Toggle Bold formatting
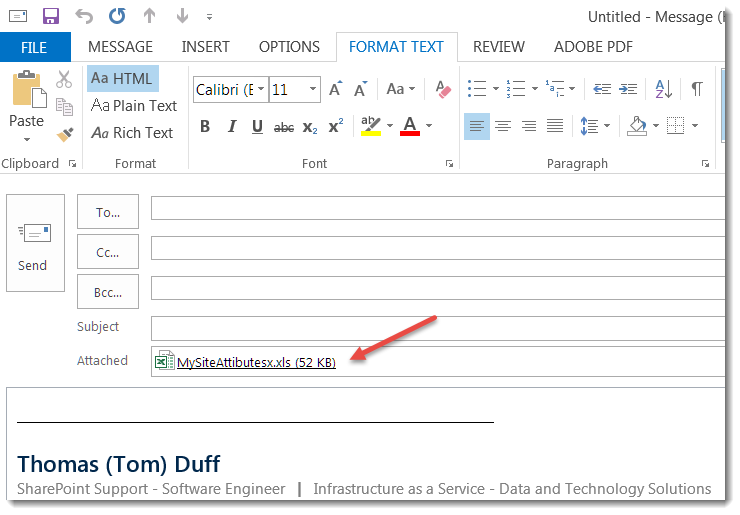This screenshot has width=740, height=515. point(205,126)
